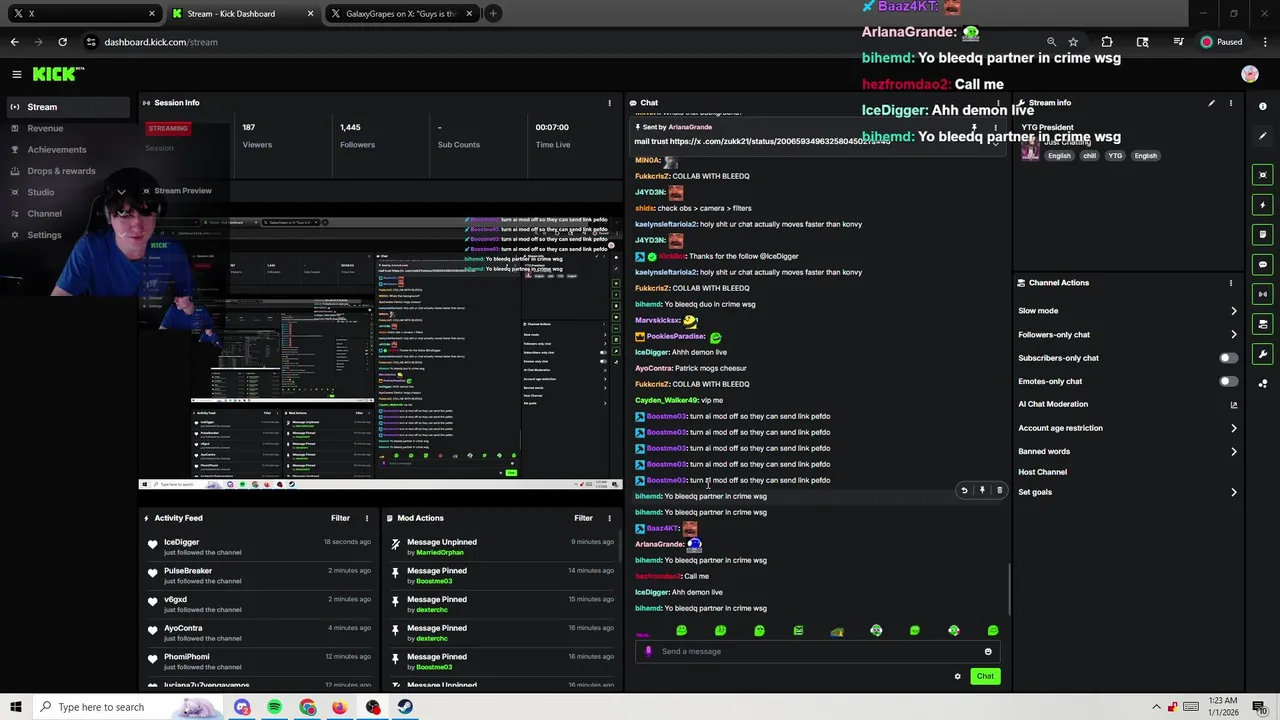Toggle the stream preview widget icon
This screenshot has width=1280, height=720.
tap(1263, 175)
